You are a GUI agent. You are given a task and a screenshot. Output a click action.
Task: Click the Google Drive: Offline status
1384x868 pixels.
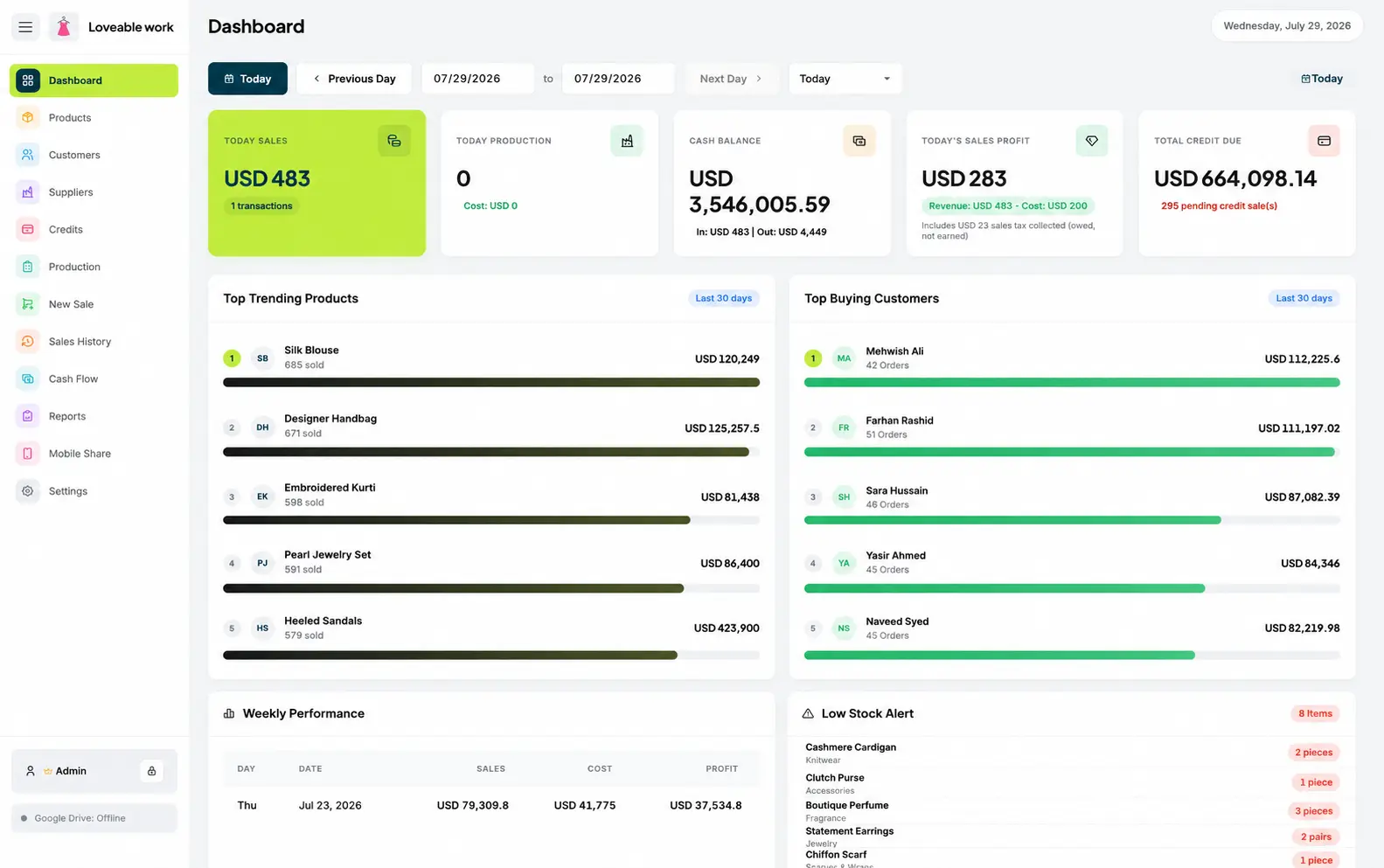94,818
